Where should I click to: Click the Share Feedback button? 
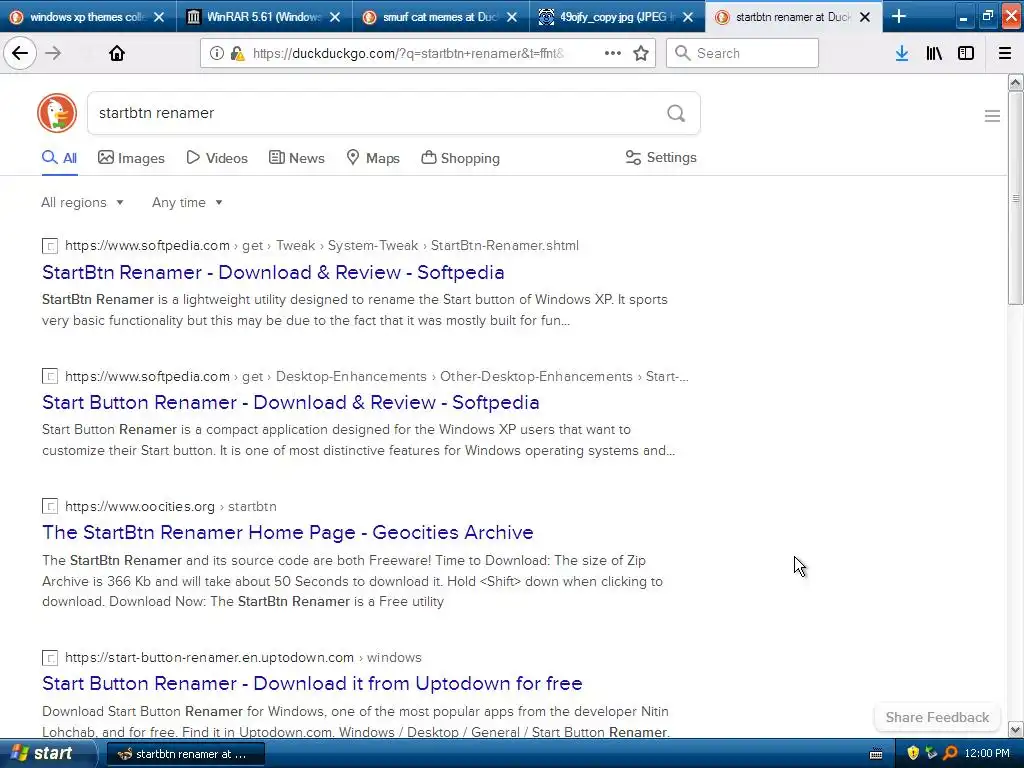937,717
